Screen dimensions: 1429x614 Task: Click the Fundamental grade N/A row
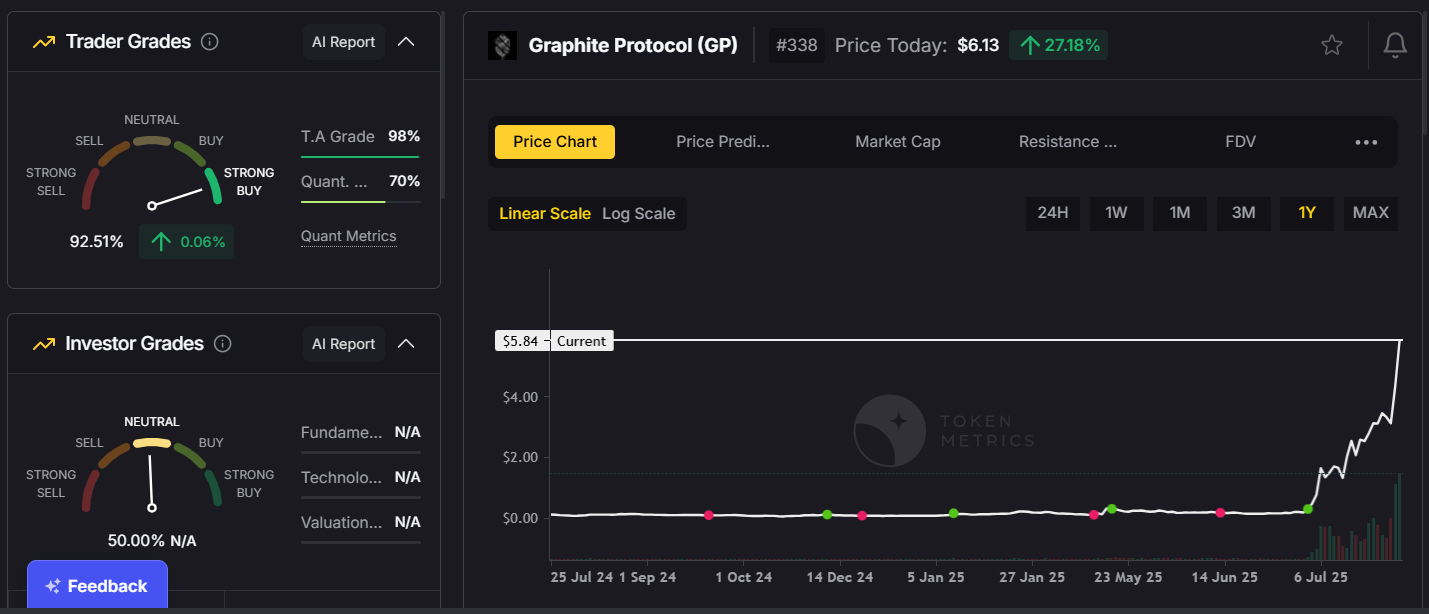coord(360,433)
